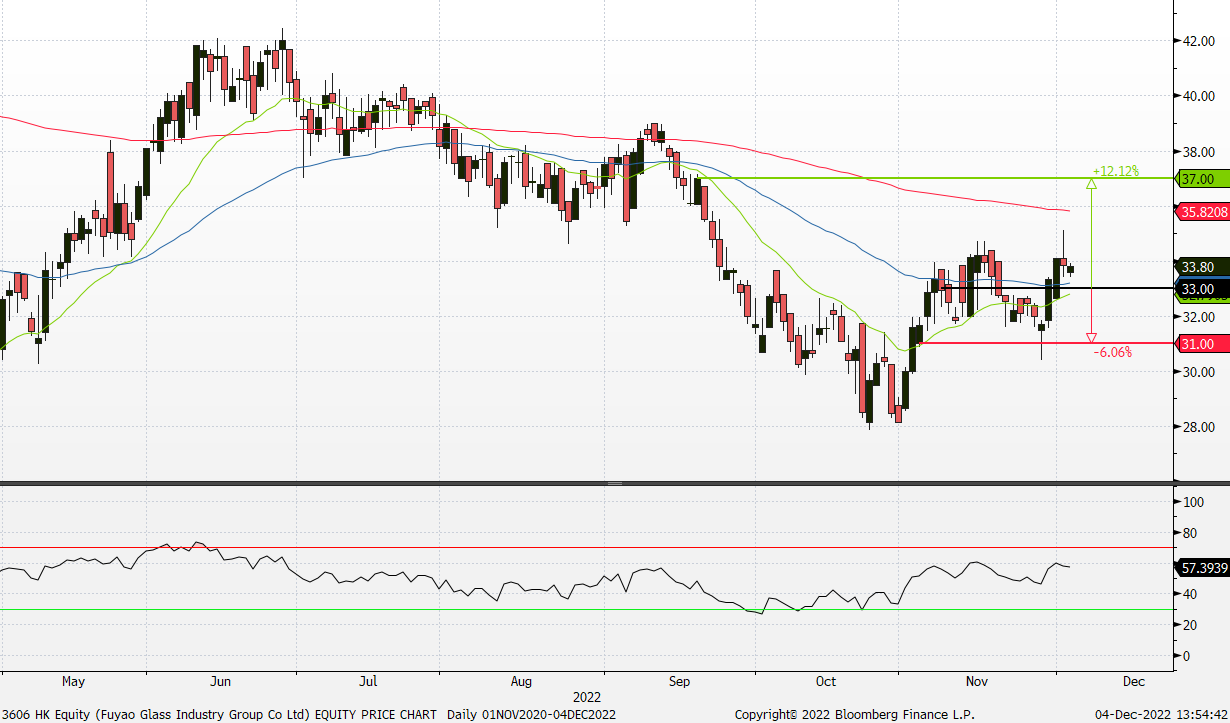Select the green upward target arrow marker
The width and height of the screenshot is (1230, 723).
pos(1092,184)
